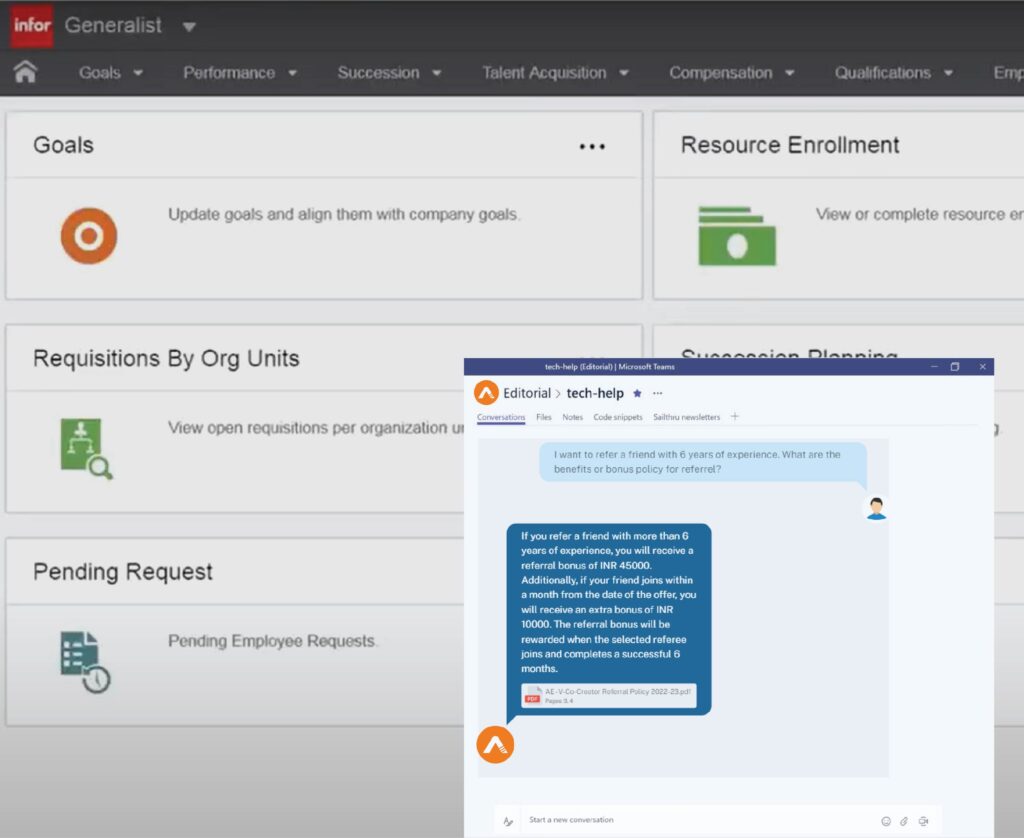Open the tech-help channel more options ellipsis
The image size is (1024, 838).
658,393
